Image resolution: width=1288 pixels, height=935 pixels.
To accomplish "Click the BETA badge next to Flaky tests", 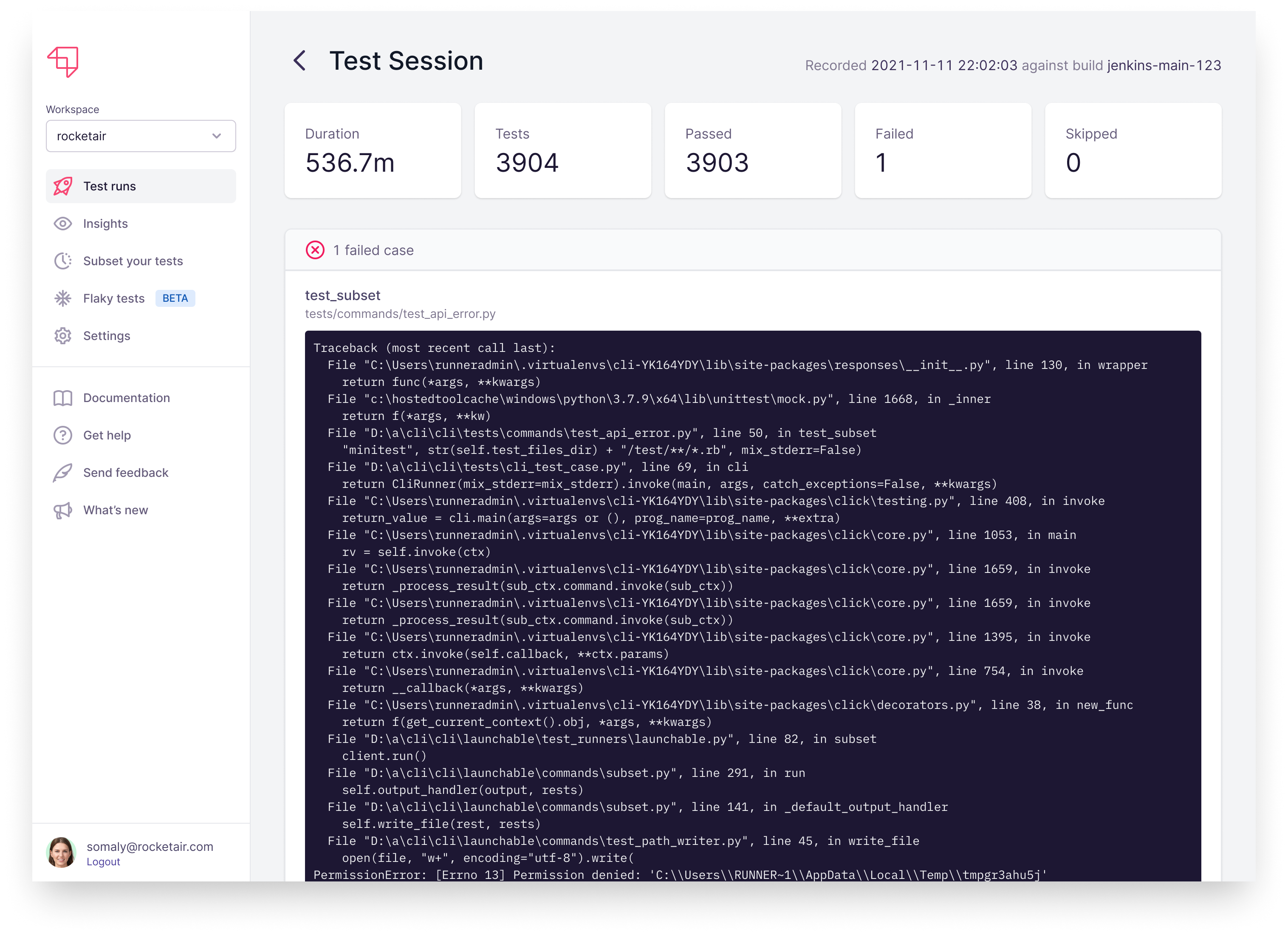I will pyautogui.click(x=175, y=297).
